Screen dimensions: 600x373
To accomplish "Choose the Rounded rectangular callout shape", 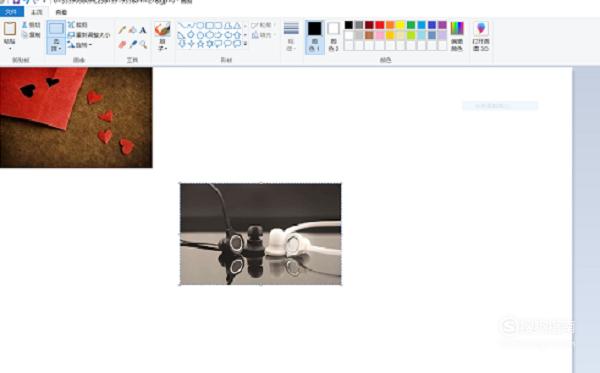I will [218, 44].
